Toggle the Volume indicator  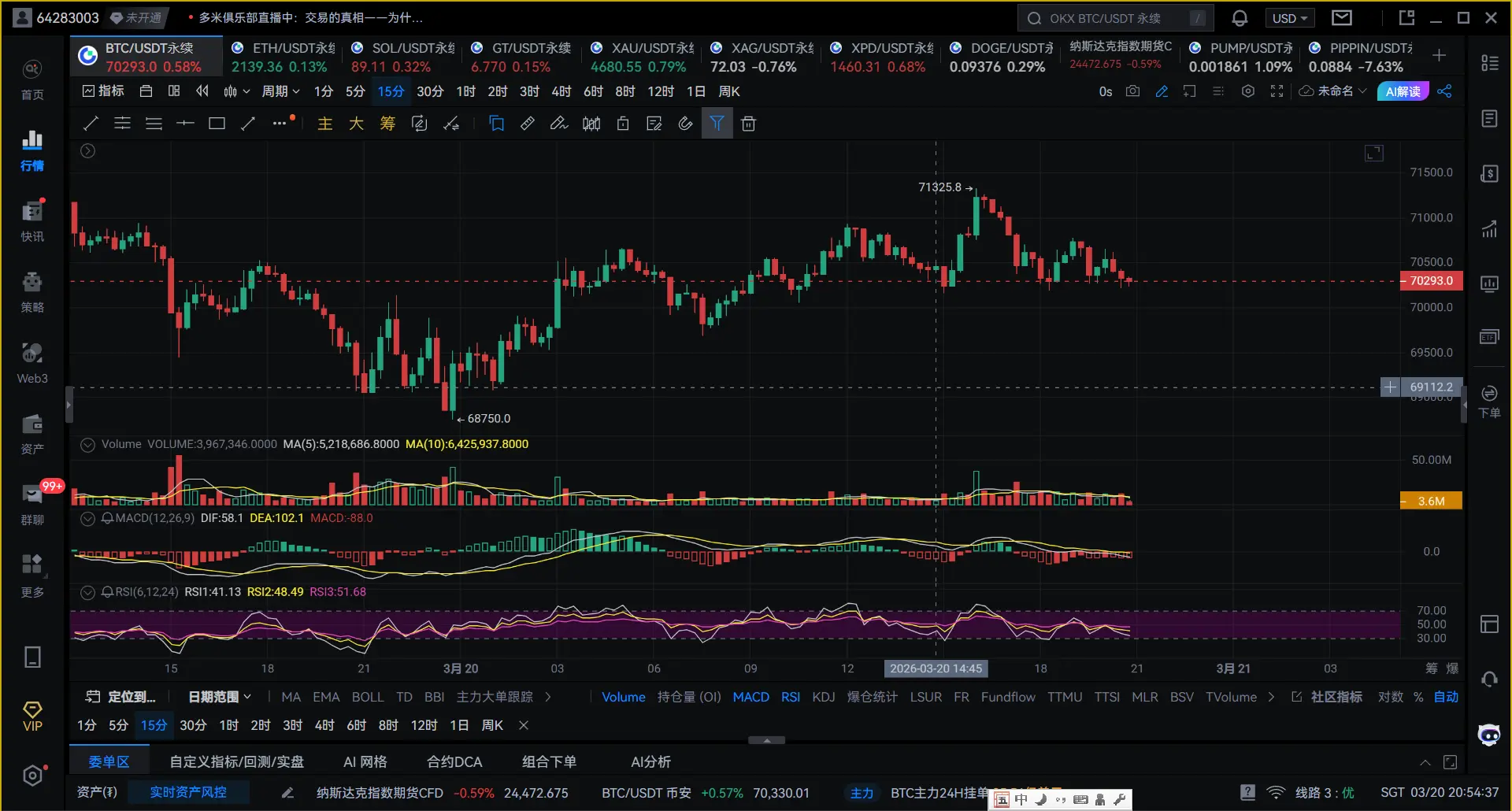pyautogui.click(x=623, y=697)
